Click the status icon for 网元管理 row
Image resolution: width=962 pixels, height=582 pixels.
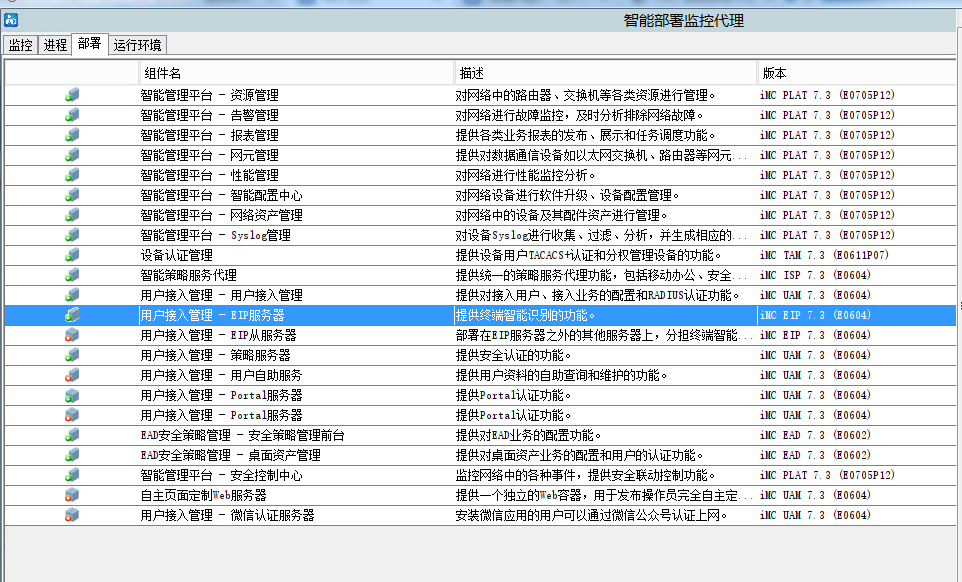(72, 155)
